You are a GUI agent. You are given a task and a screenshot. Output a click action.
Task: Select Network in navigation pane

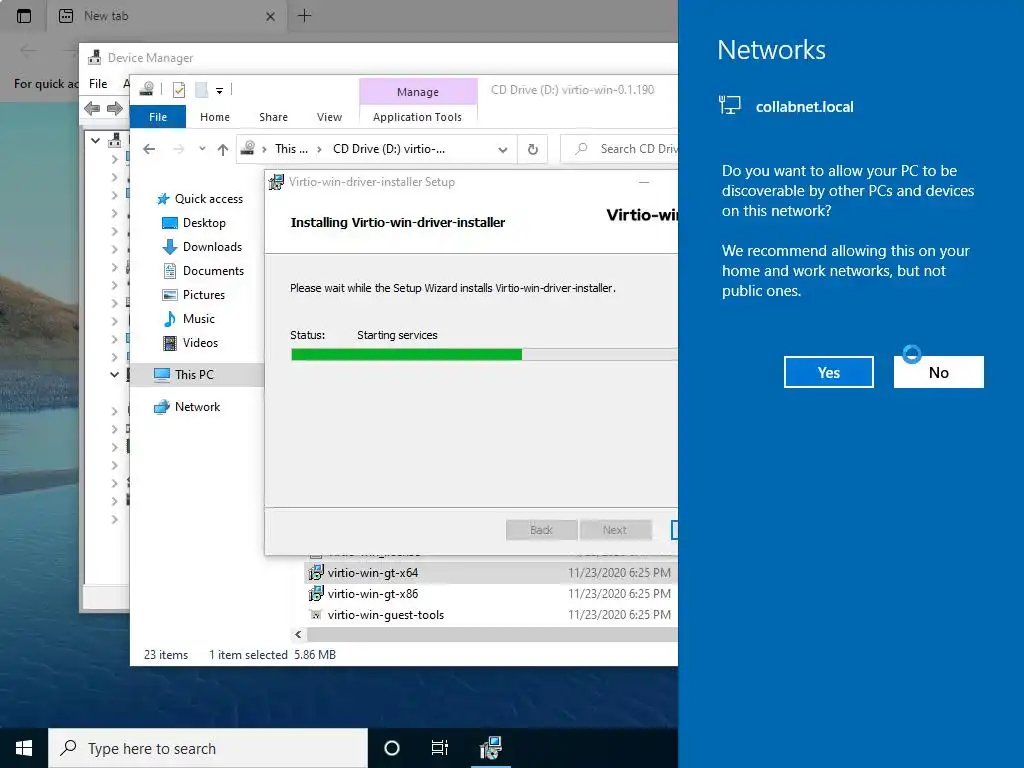(x=197, y=407)
